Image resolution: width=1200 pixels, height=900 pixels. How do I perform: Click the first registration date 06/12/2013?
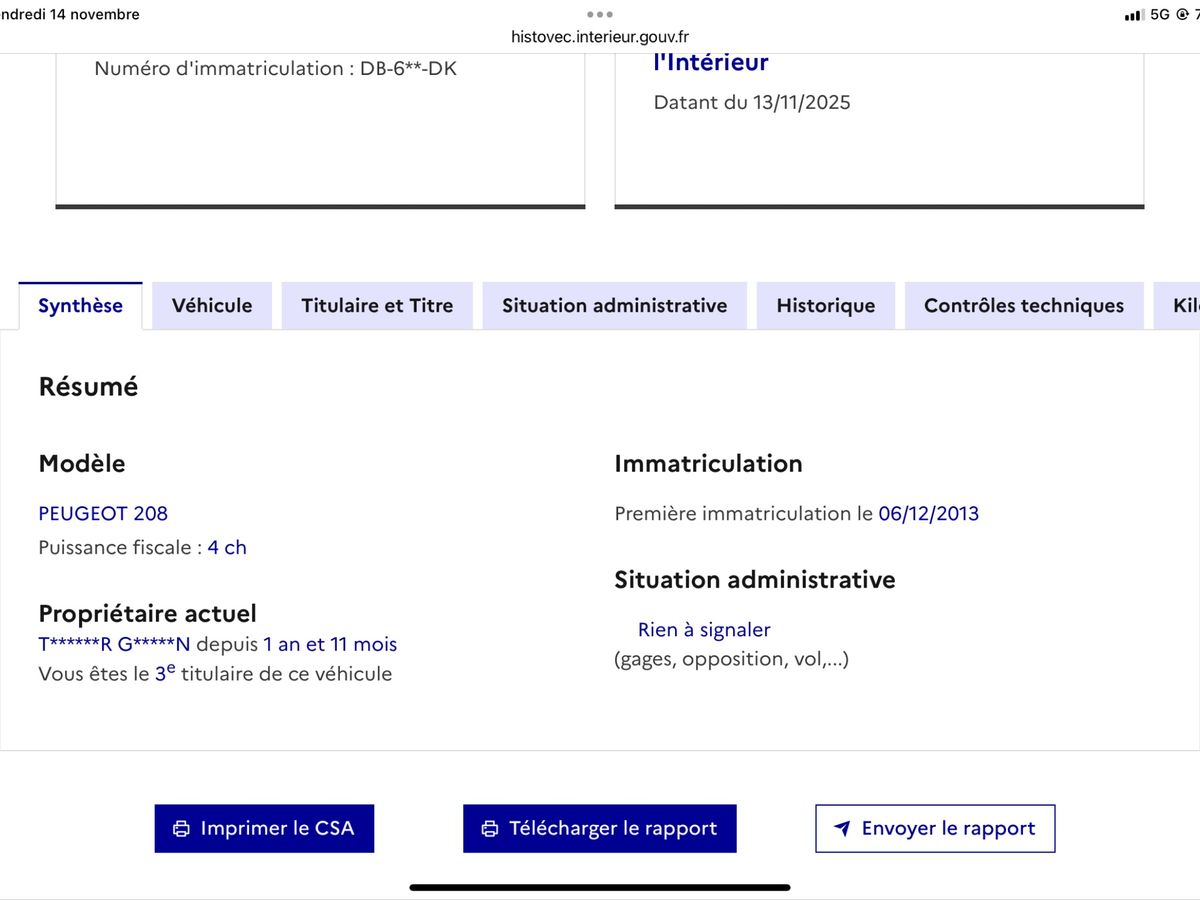pos(928,514)
